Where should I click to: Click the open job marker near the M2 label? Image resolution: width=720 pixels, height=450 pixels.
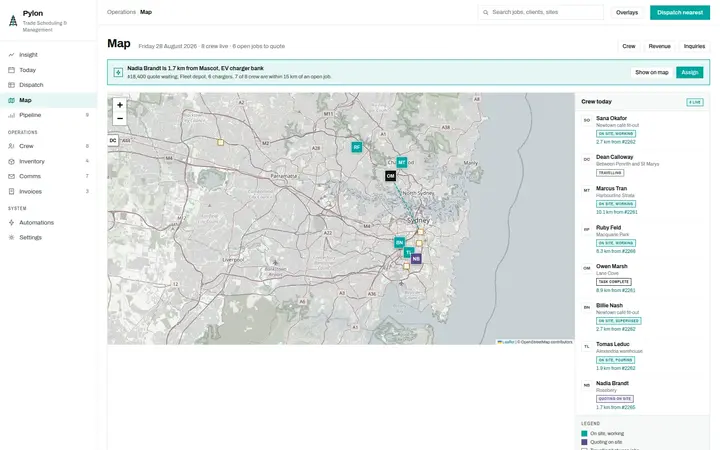coord(220,143)
